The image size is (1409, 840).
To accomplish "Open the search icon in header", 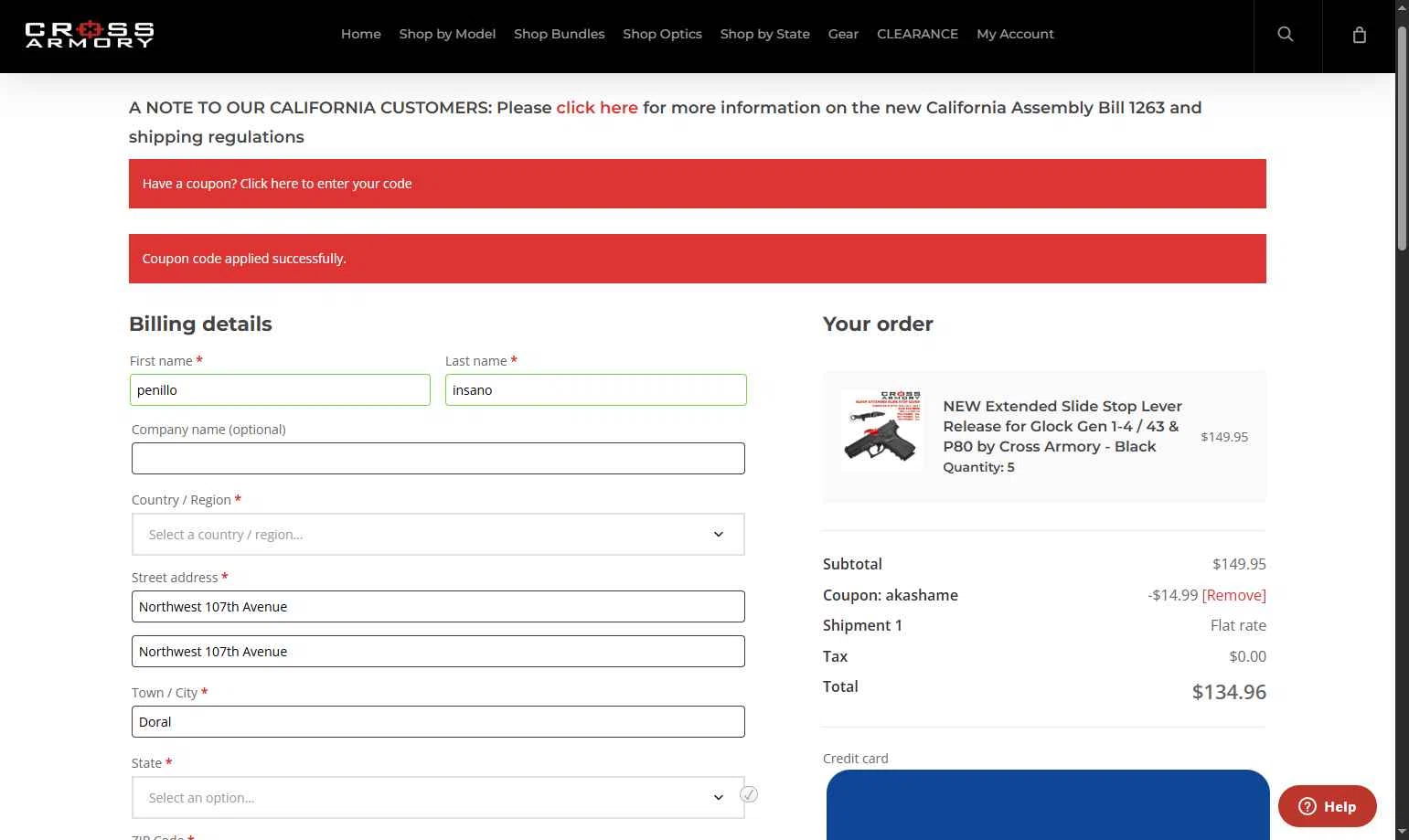I will [x=1286, y=34].
